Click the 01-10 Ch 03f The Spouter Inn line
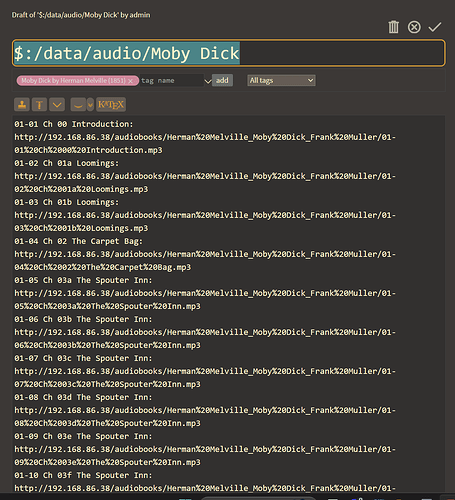455x500 pixels. click(x=83, y=475)
